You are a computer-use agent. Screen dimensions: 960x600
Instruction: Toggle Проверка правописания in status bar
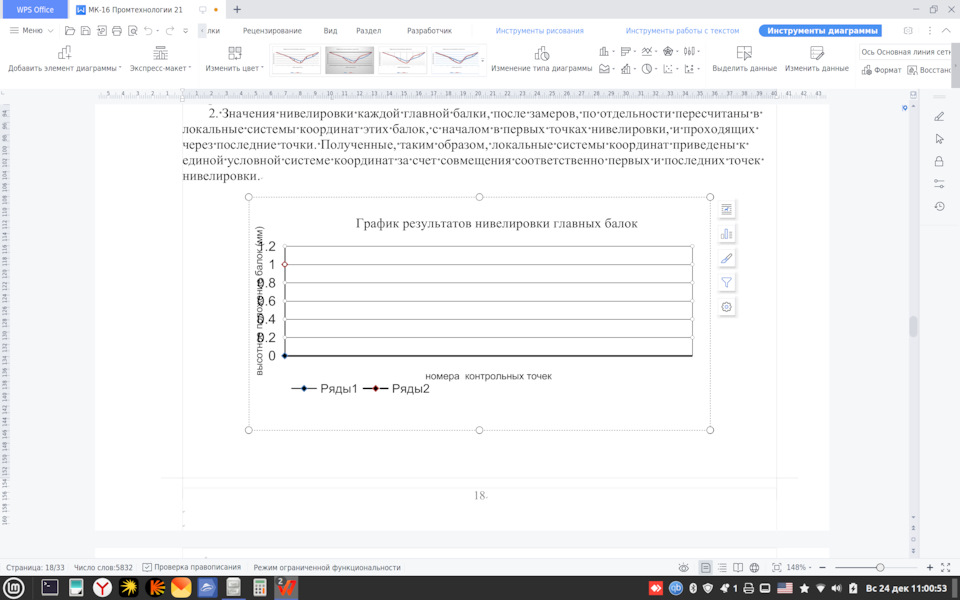tap(192, 568)
